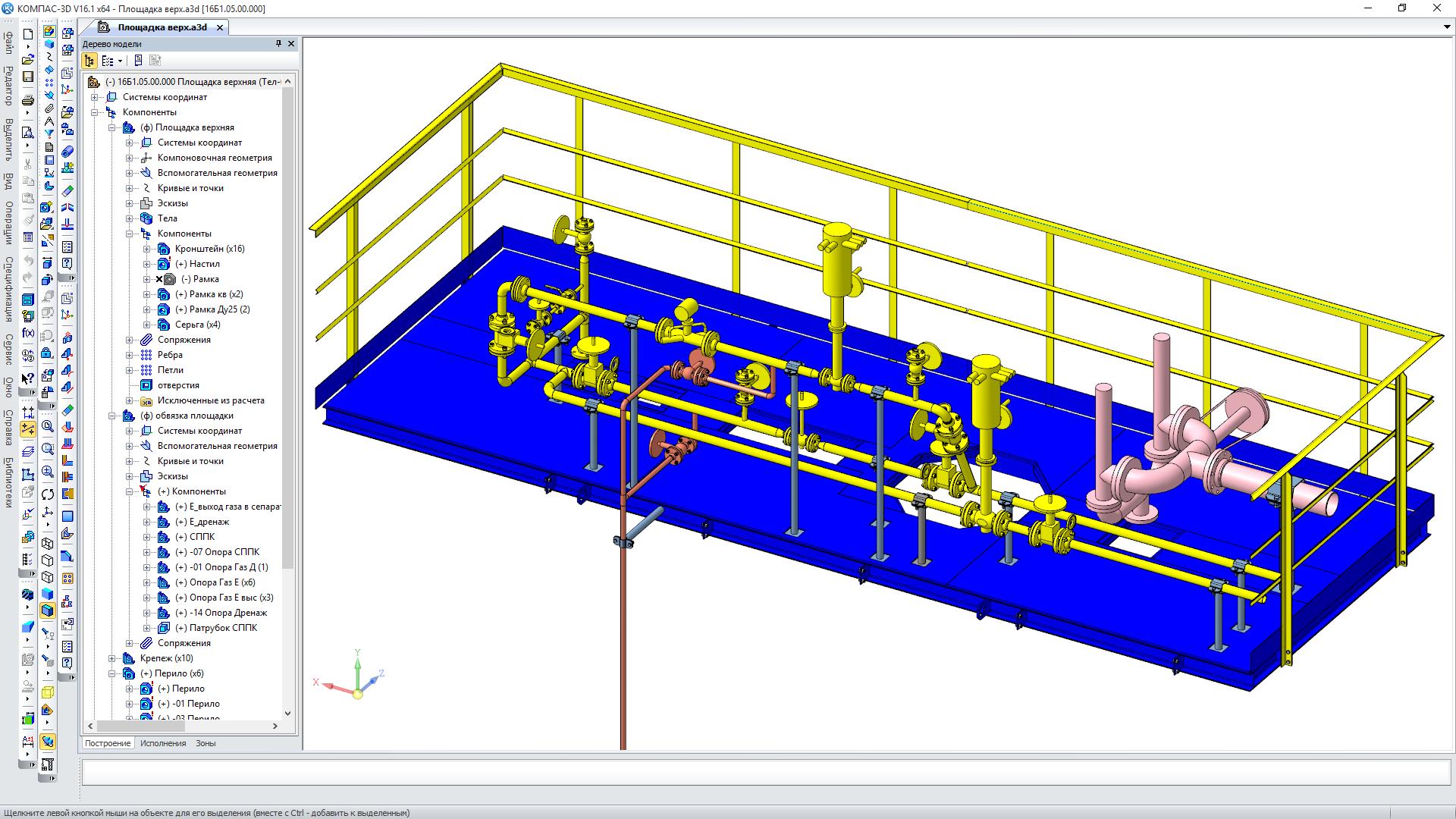Toggle the shaded with edges display mode
The image size is (1456, 819).
[48, 610]
